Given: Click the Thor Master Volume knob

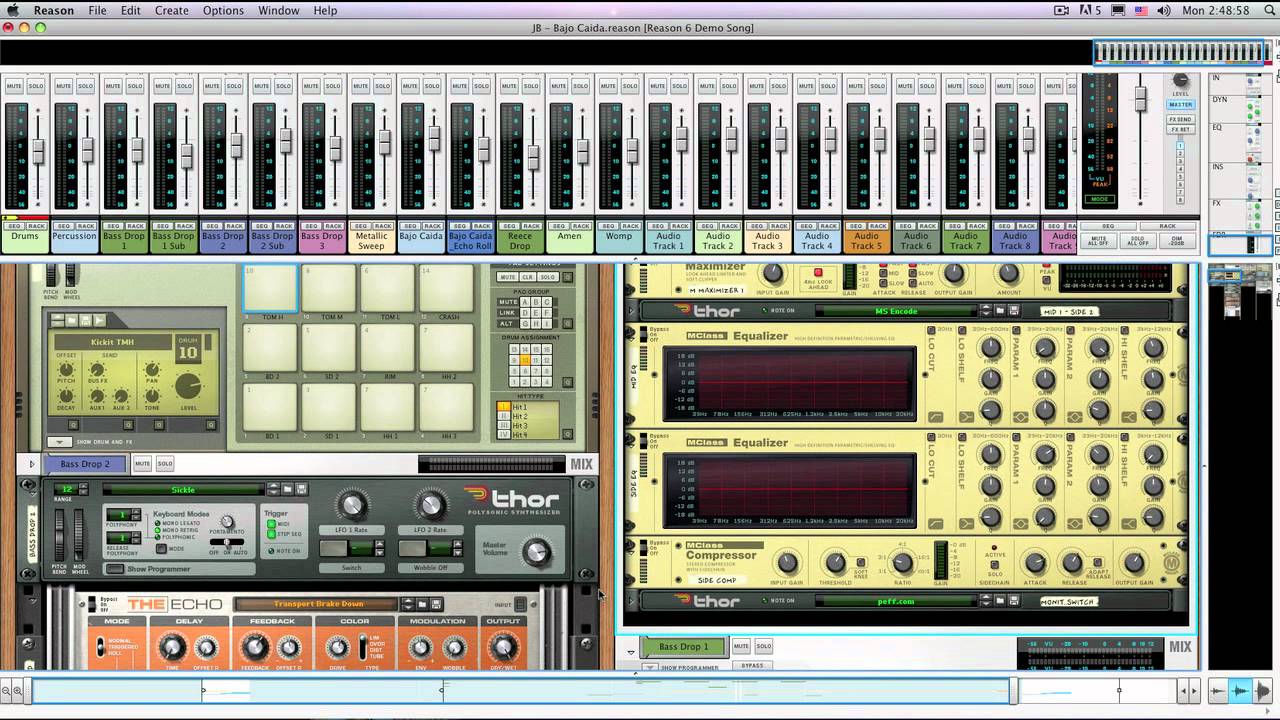Looking at the screenshot, I should (x=537, y=551).
